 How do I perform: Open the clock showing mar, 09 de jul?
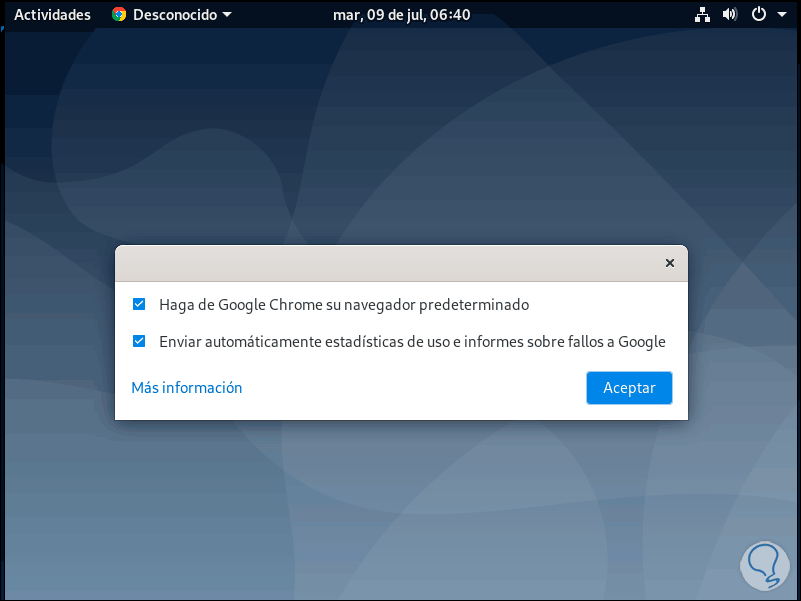coord(402,15)
